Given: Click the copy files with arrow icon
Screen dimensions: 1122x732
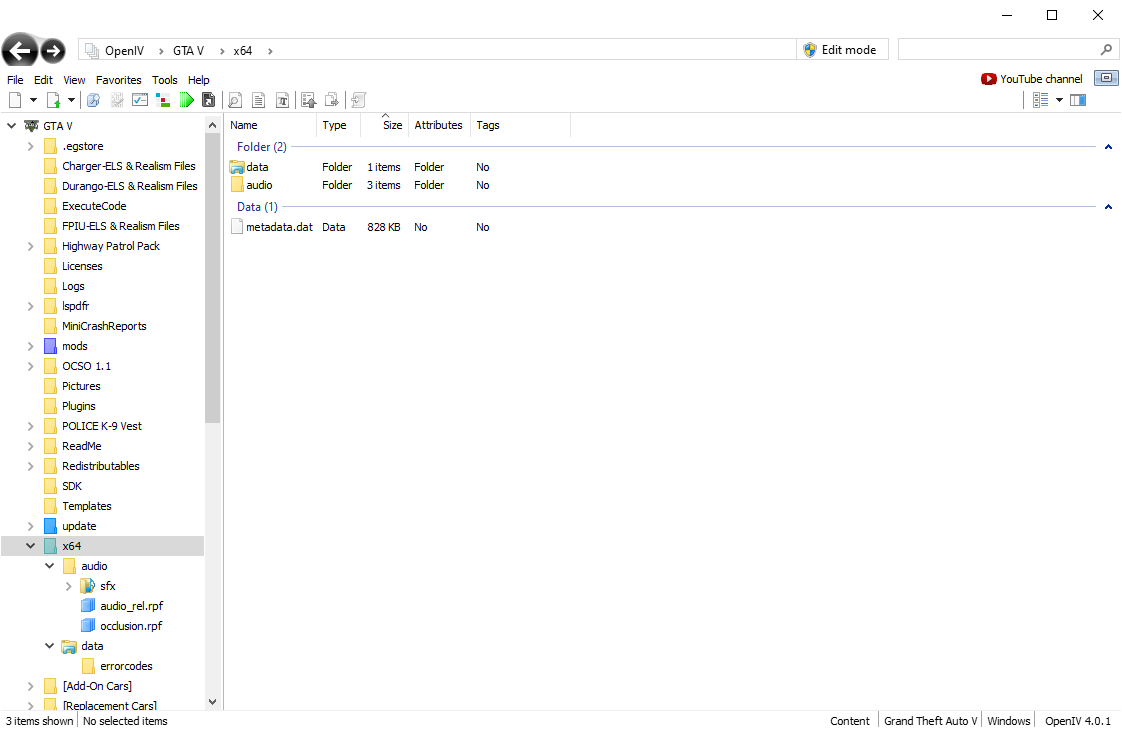Looking at the screenshot, I should (x=332, y=100).
